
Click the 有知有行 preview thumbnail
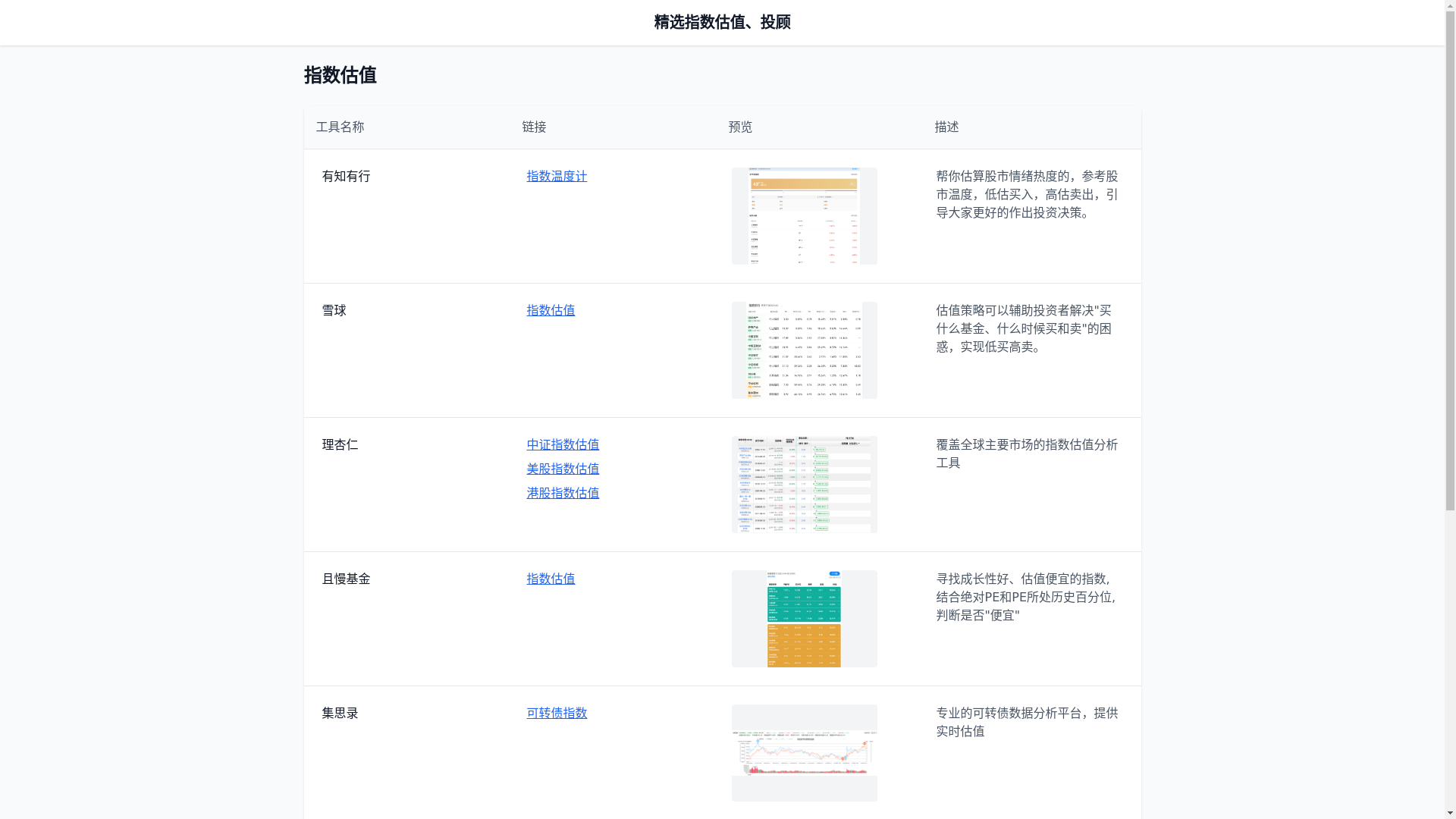pyautogui.click(x=804, y=216)
